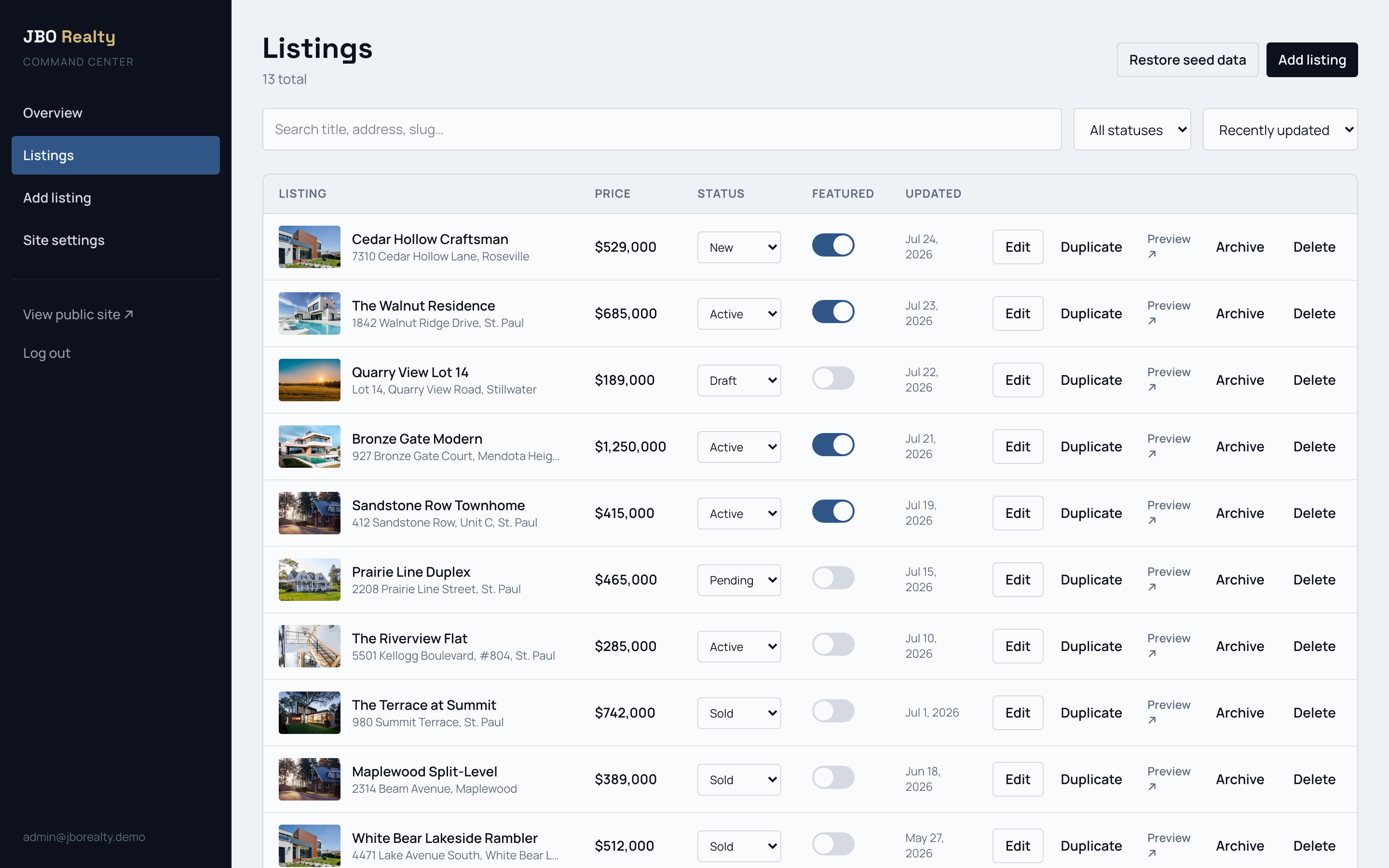Click the Quarry View Lot 14 thumbnail
Image resolution: width=1389 pixels, height=868 pixels.
coord(309,380)
